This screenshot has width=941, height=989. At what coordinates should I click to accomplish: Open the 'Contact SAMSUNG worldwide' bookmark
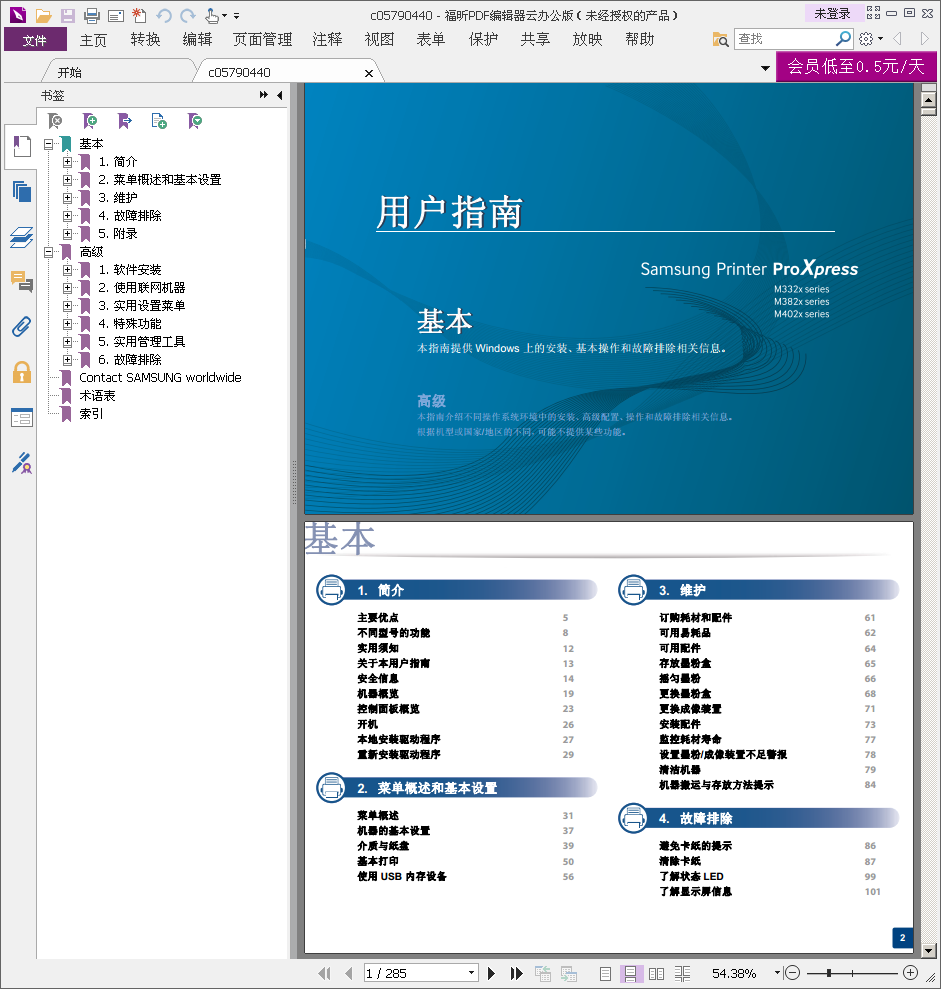click(x=160, y=378)
